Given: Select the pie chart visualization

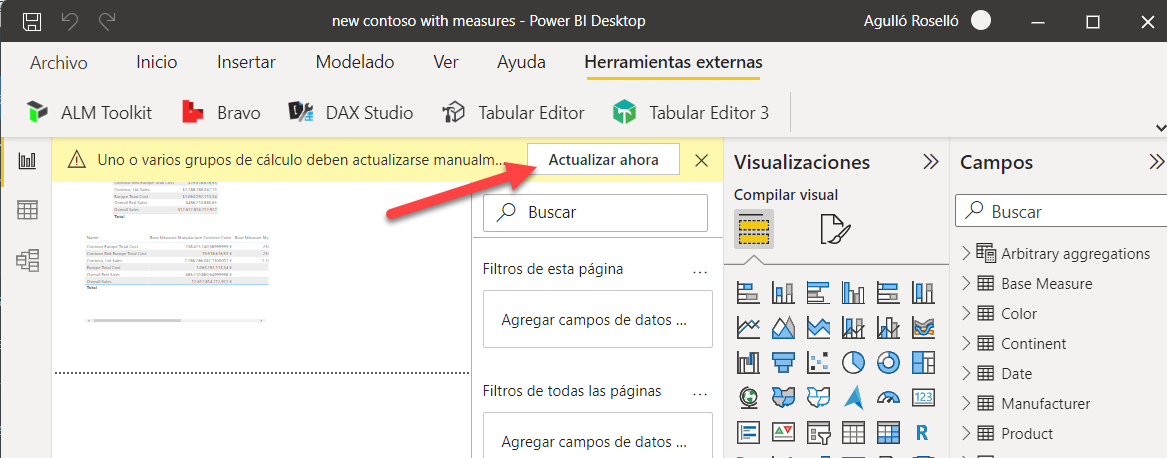Looking at the screenshot, I should coord(853,361).
